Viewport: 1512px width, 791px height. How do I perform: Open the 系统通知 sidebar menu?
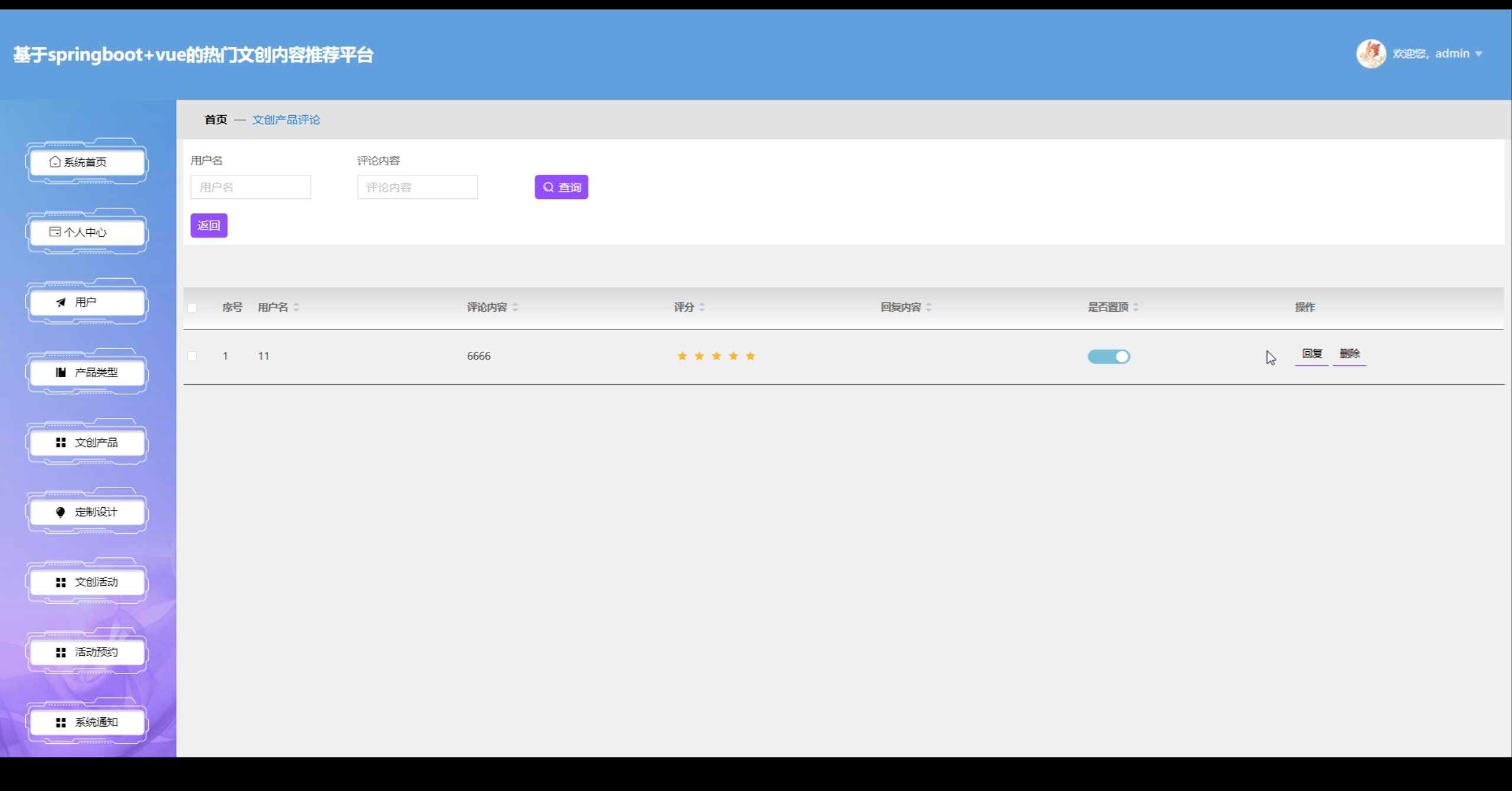coord(87,722)
